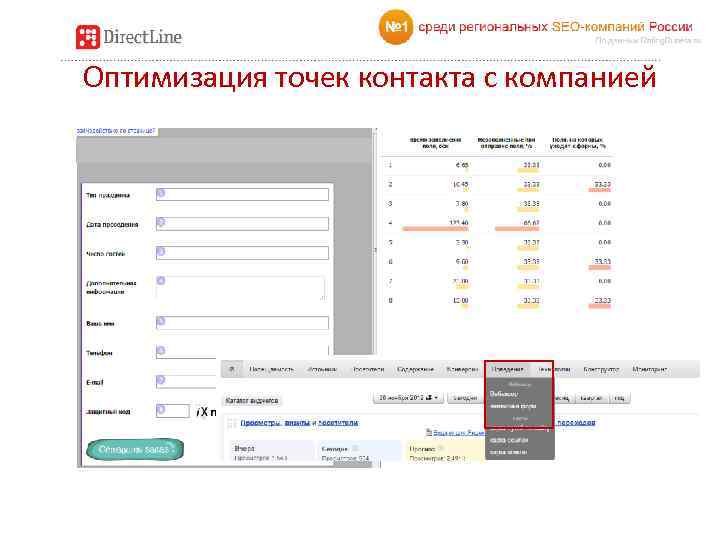
Task: Click the orange №1 badge
Action: (x=396, y=27)
